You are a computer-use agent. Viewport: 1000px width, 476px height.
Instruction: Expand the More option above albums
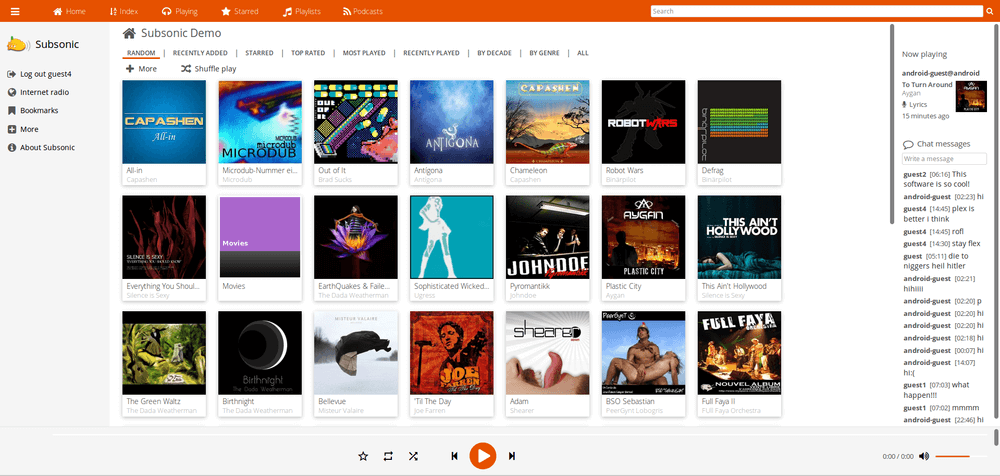141,69
